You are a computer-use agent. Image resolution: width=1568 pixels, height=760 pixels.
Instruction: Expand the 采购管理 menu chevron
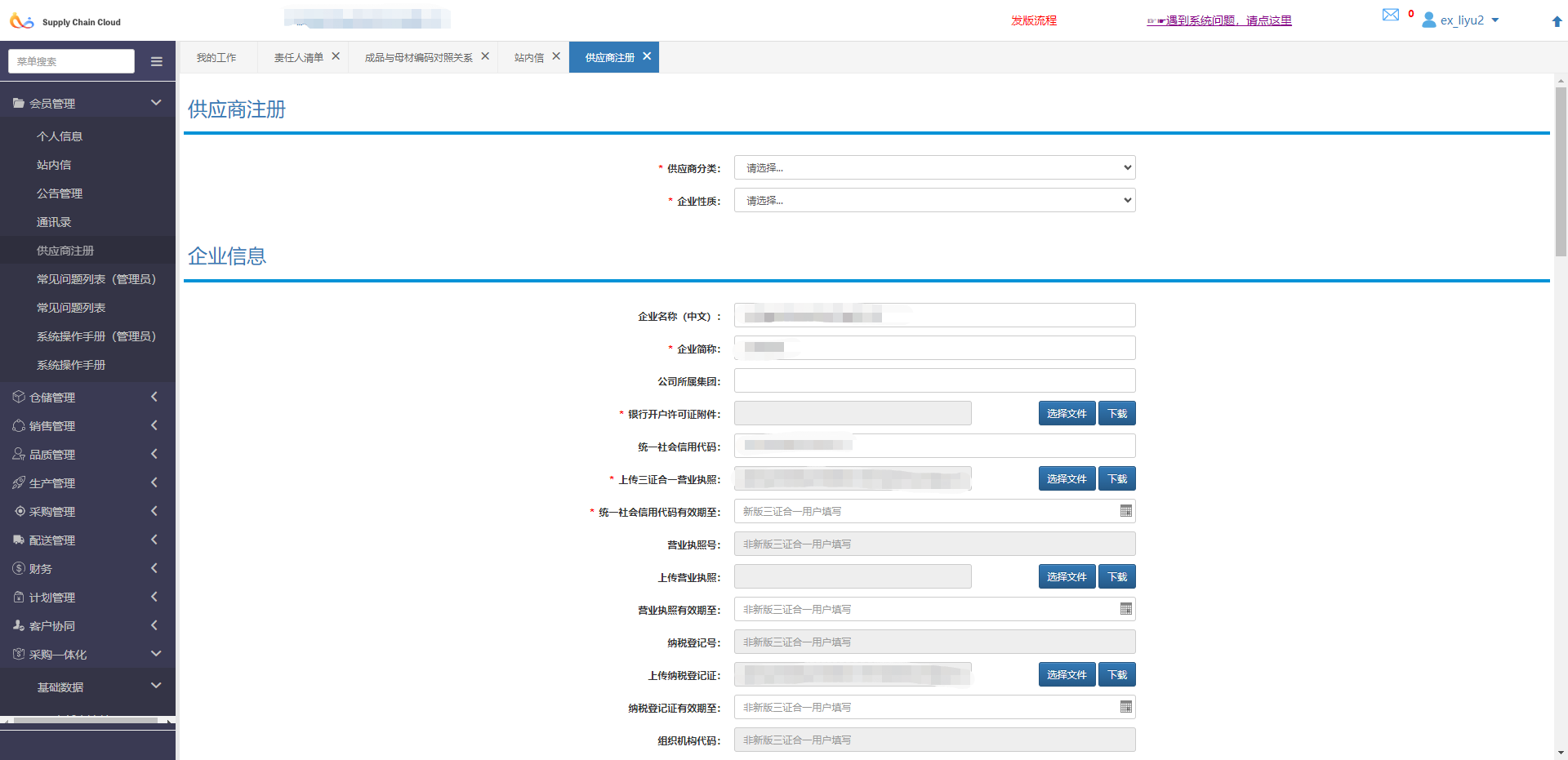click(154, 511)
